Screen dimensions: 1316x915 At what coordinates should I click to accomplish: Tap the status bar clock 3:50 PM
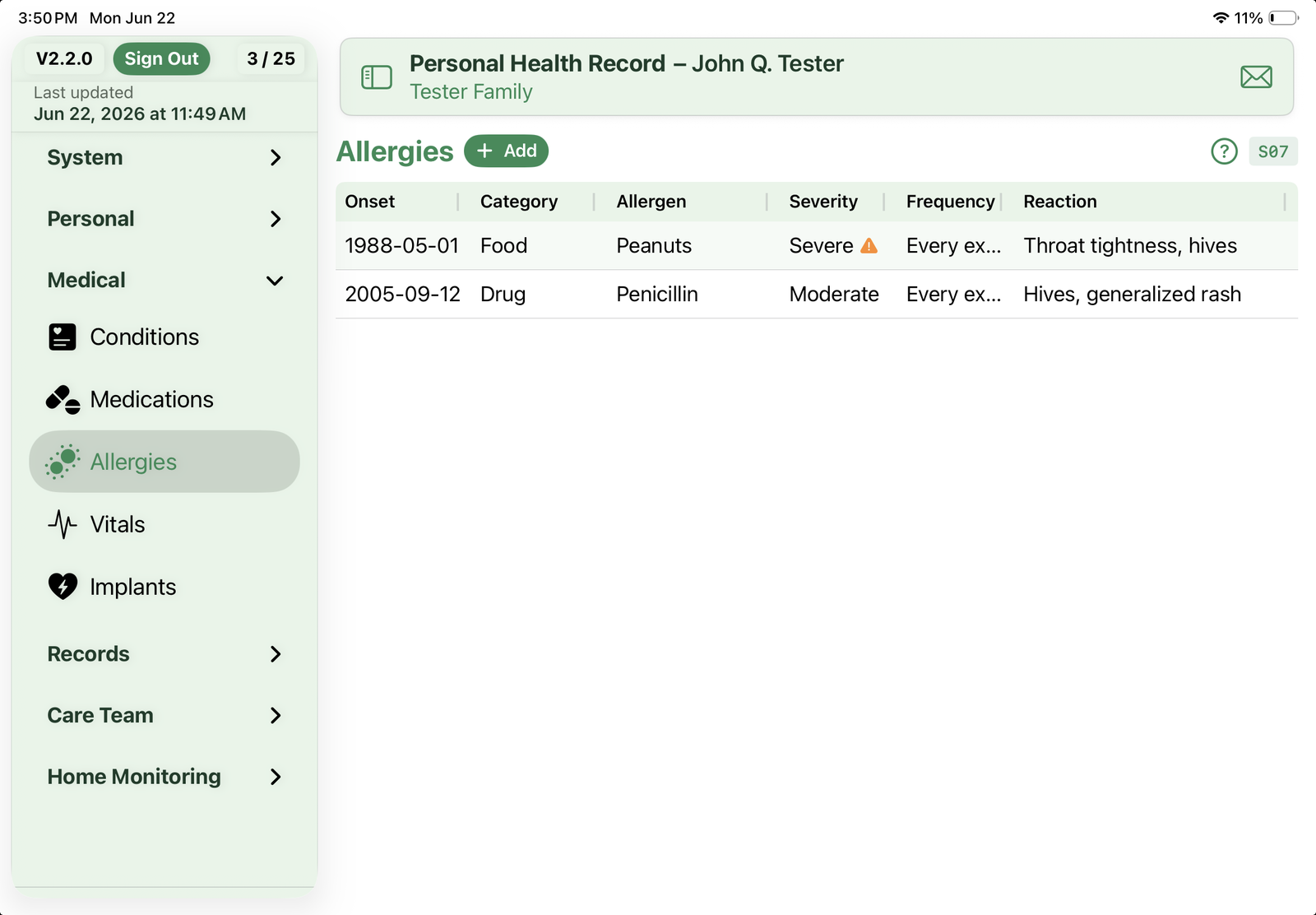point(48,18)
